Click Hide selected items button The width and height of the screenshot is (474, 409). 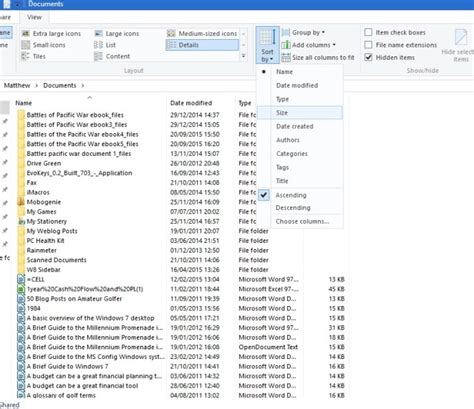pos(461,46)
